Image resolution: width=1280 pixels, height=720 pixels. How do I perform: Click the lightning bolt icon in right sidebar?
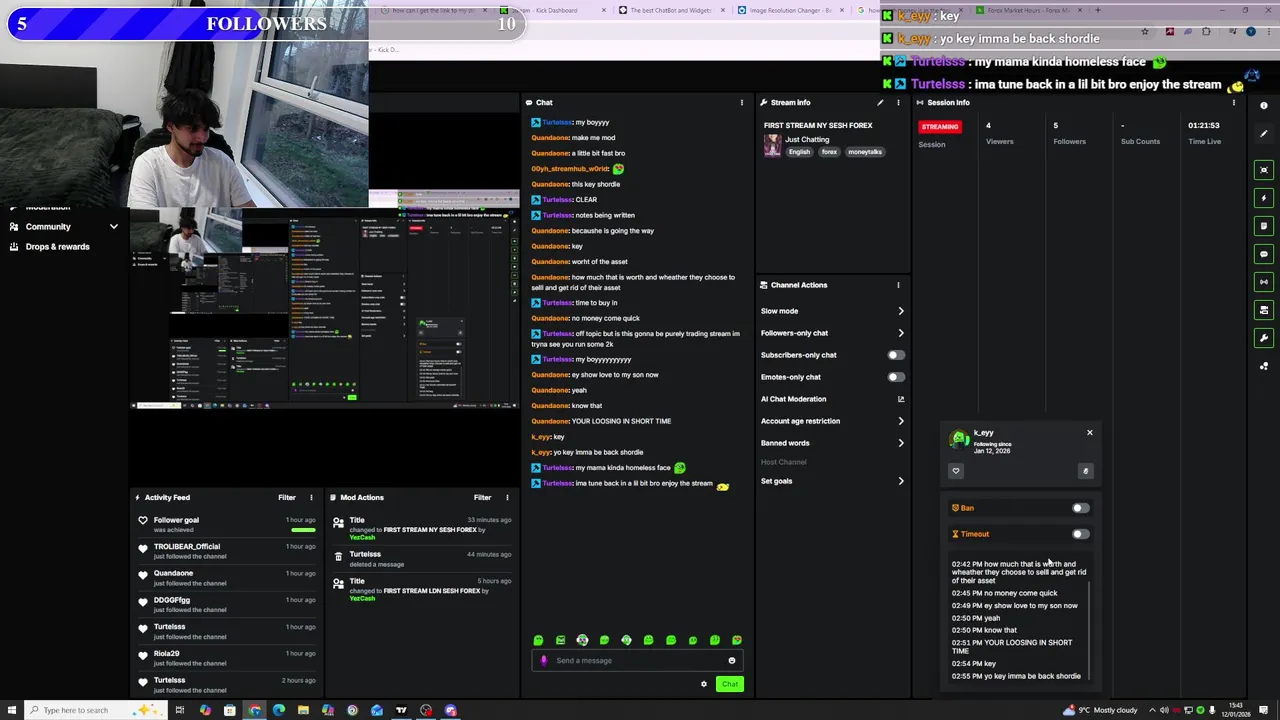pos(1264,198)
